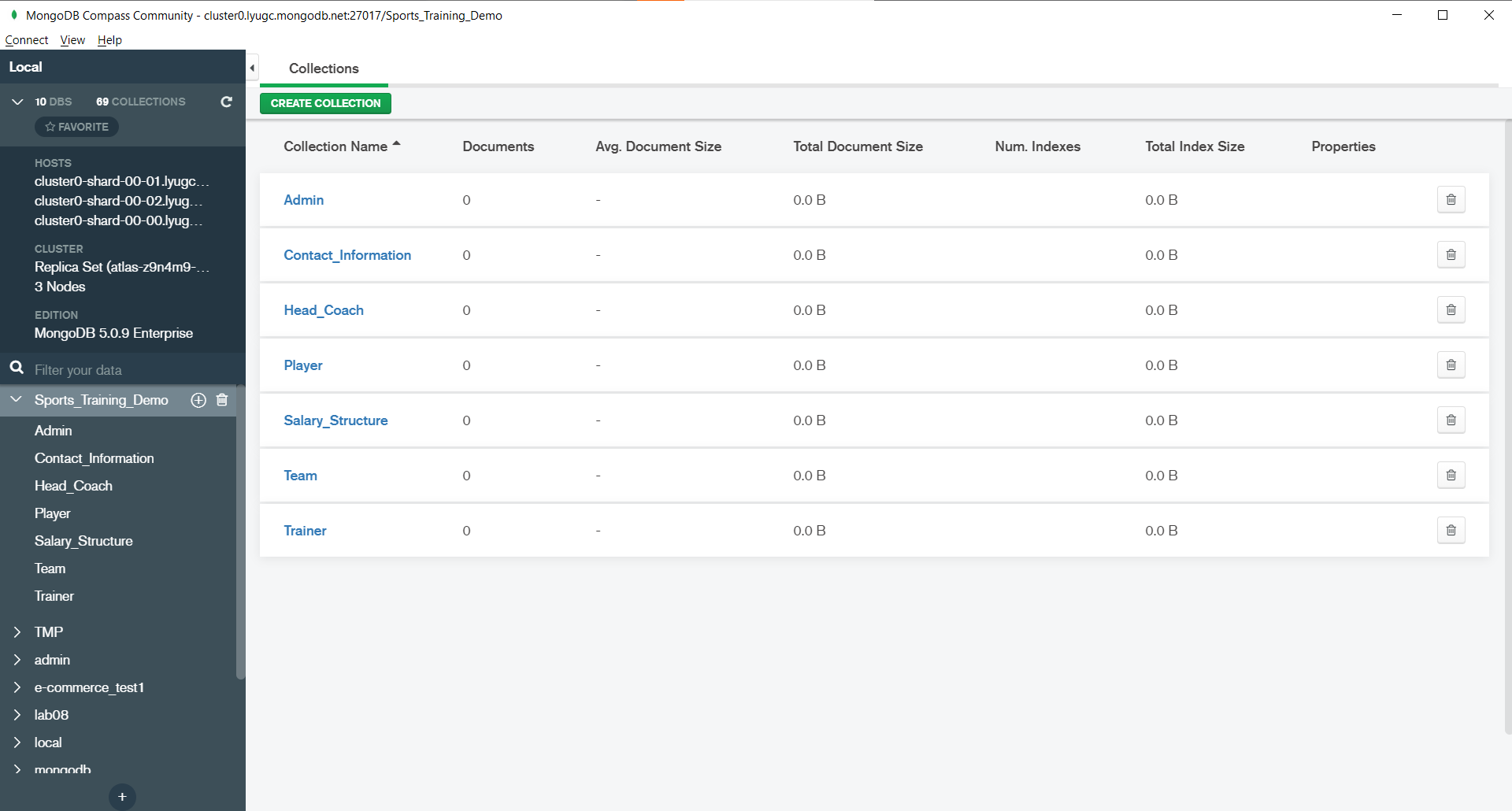Viewport: 1512px width, 811px height.
Task: Expand the admin database node
Action: (x=17, y=660)
